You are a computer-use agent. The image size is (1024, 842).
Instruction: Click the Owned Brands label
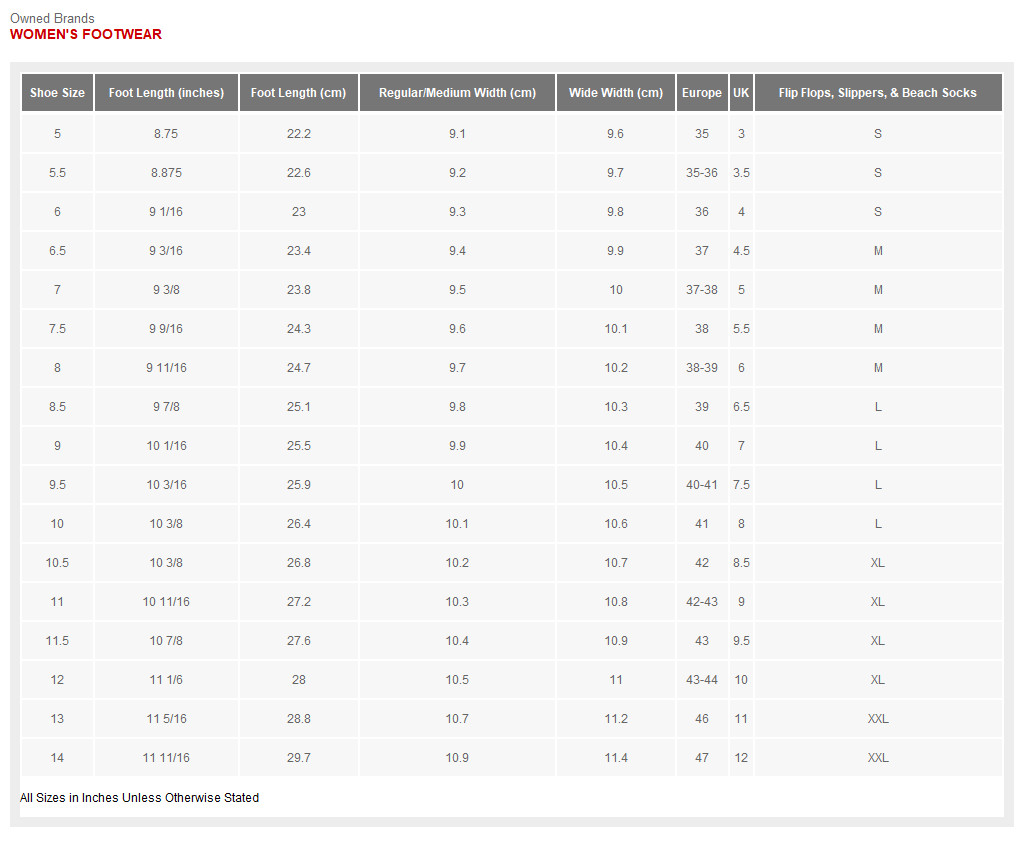click(x=52, y=18)
